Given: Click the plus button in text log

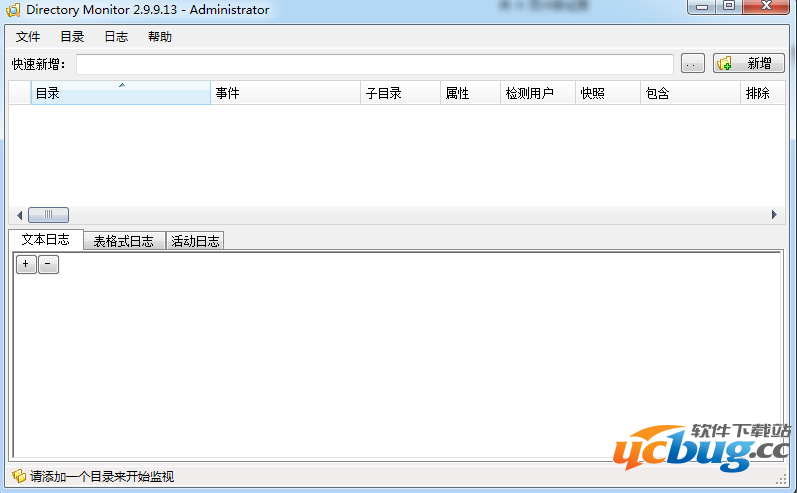Looking at the screenshot, I should pyautogui.click(x=26, y=264).
